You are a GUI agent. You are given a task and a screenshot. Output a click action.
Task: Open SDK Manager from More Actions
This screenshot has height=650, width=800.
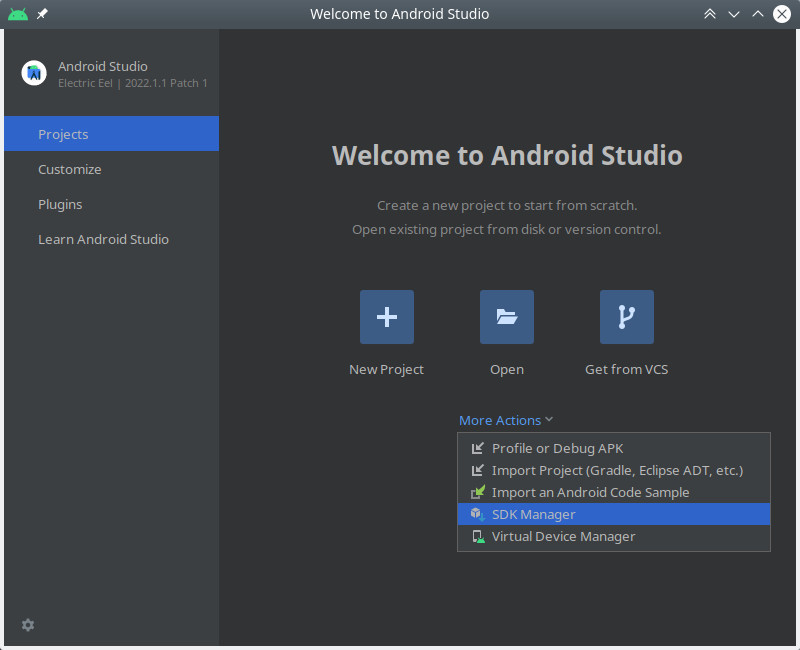(x=614, y=514)
